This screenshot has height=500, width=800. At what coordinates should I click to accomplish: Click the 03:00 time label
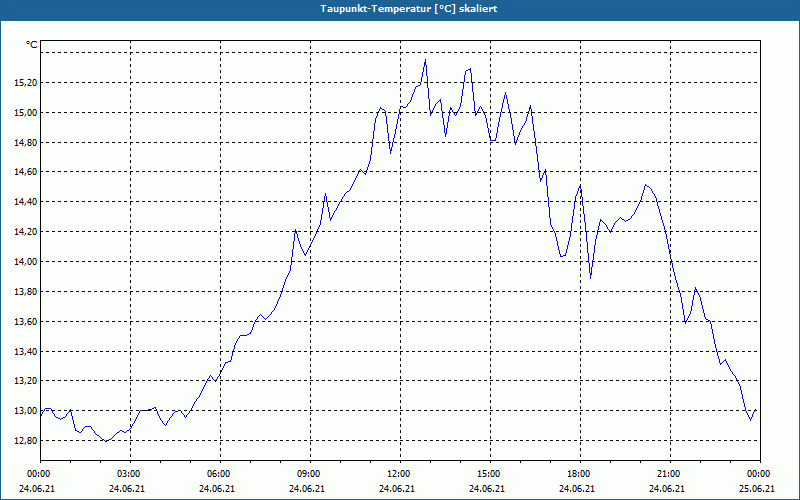point(131,473)
